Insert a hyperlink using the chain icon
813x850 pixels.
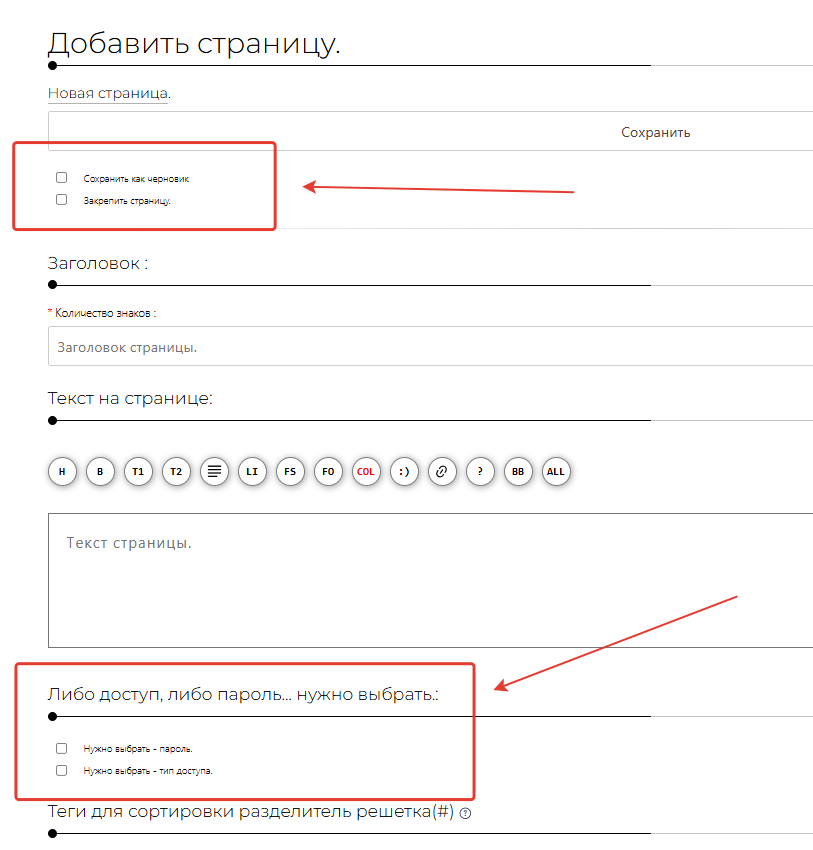(x=442, y=471)
